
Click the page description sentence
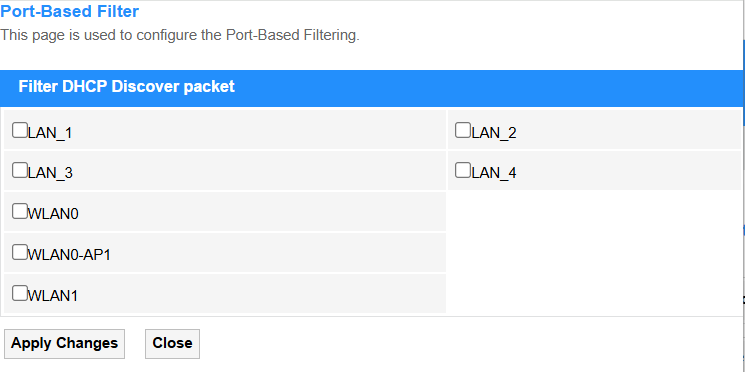180,35
